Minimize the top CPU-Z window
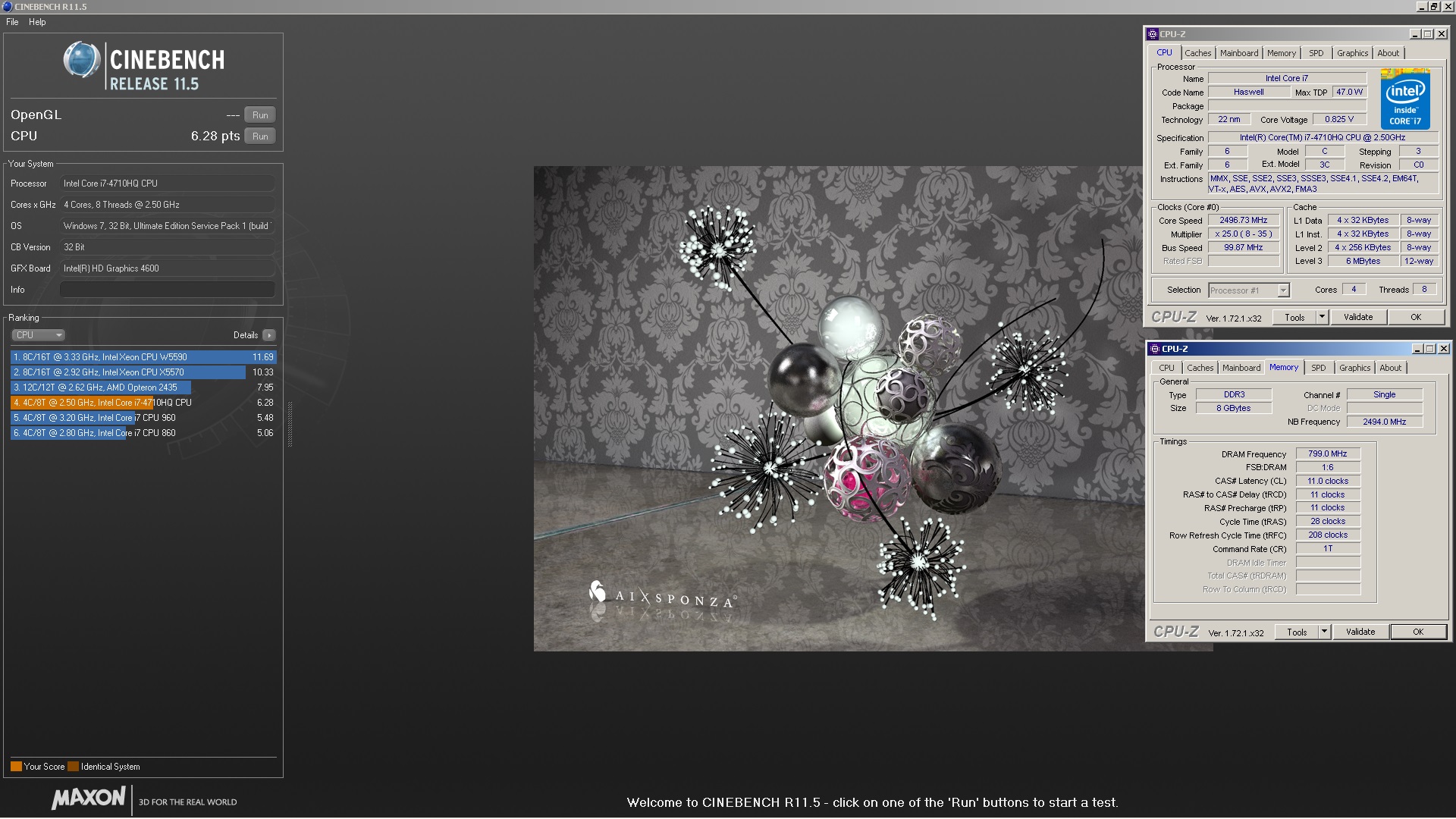Image resolution: width=1456 pixels, height=819 pixels. (x=1415, y=34)
